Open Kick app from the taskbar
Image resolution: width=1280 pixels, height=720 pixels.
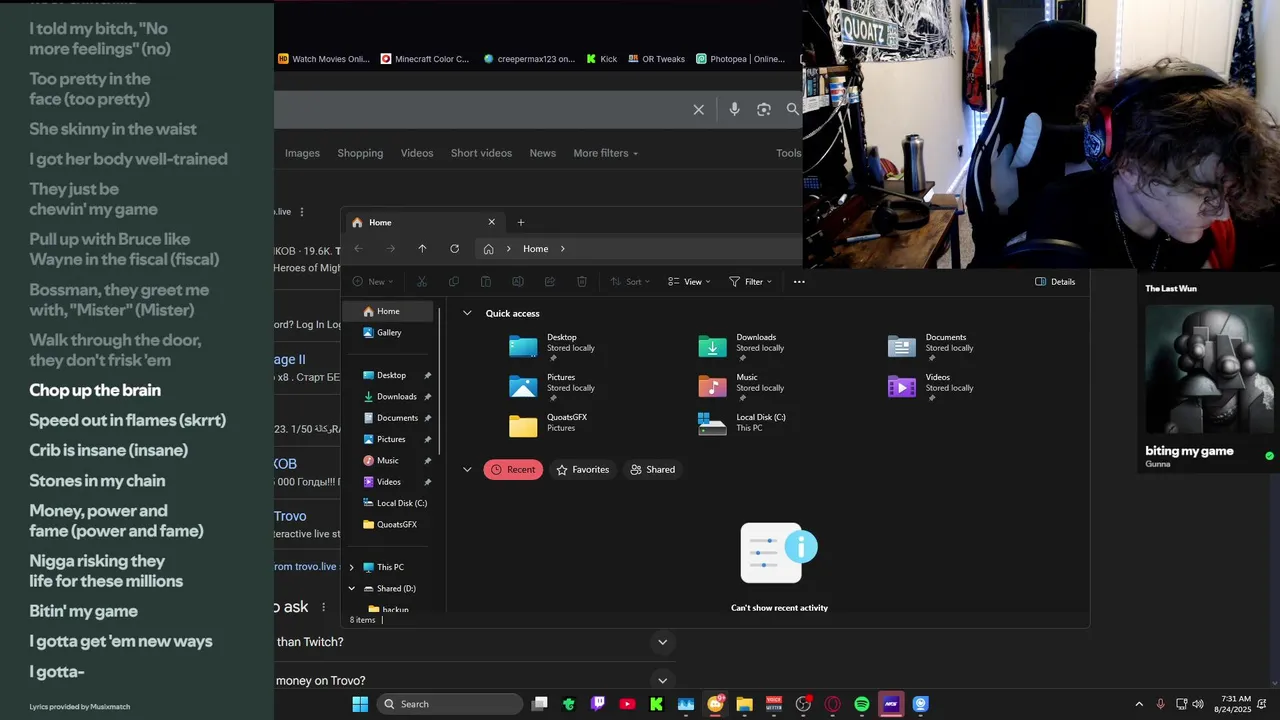(x=656, y=704)
